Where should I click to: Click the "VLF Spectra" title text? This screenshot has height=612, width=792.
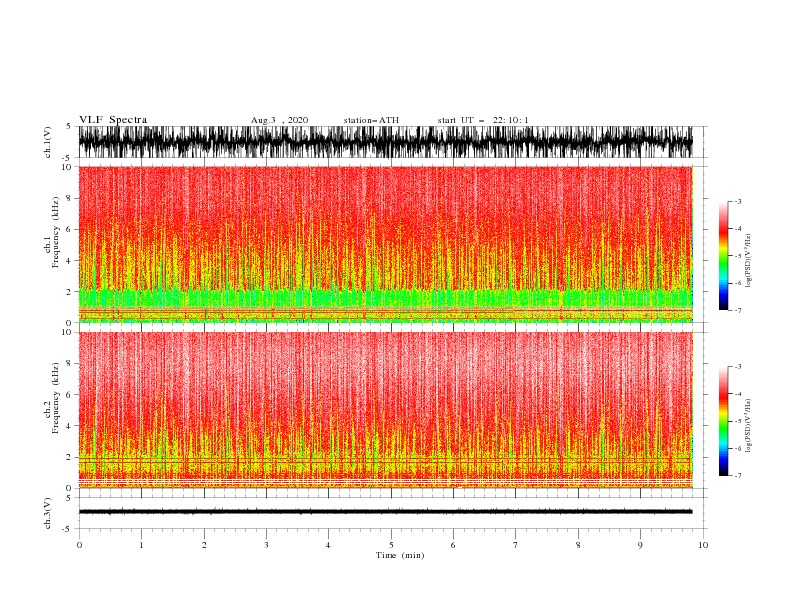click(113, 120)
